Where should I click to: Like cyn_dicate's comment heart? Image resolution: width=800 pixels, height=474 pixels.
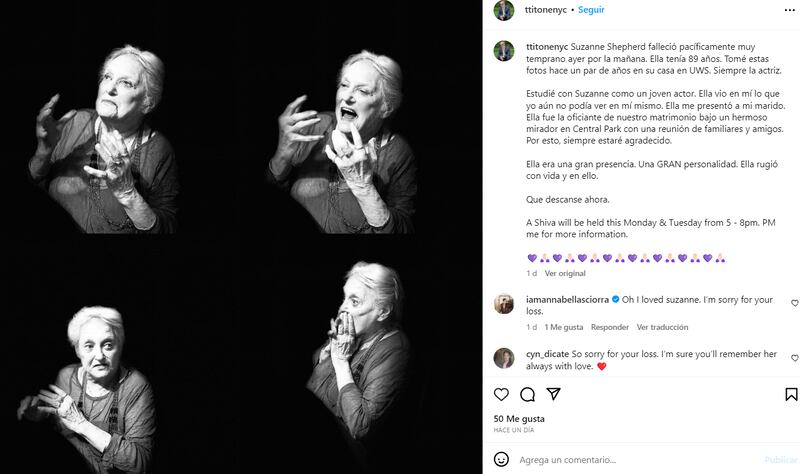(795, 358)
